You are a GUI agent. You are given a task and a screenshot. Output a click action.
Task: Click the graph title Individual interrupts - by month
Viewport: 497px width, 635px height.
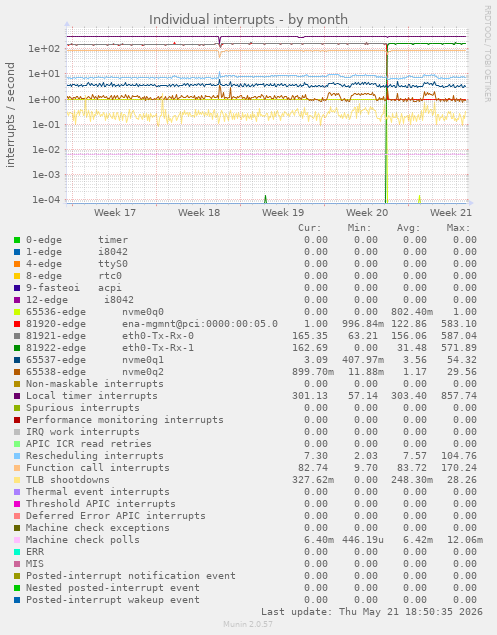[x=248, y=19]
